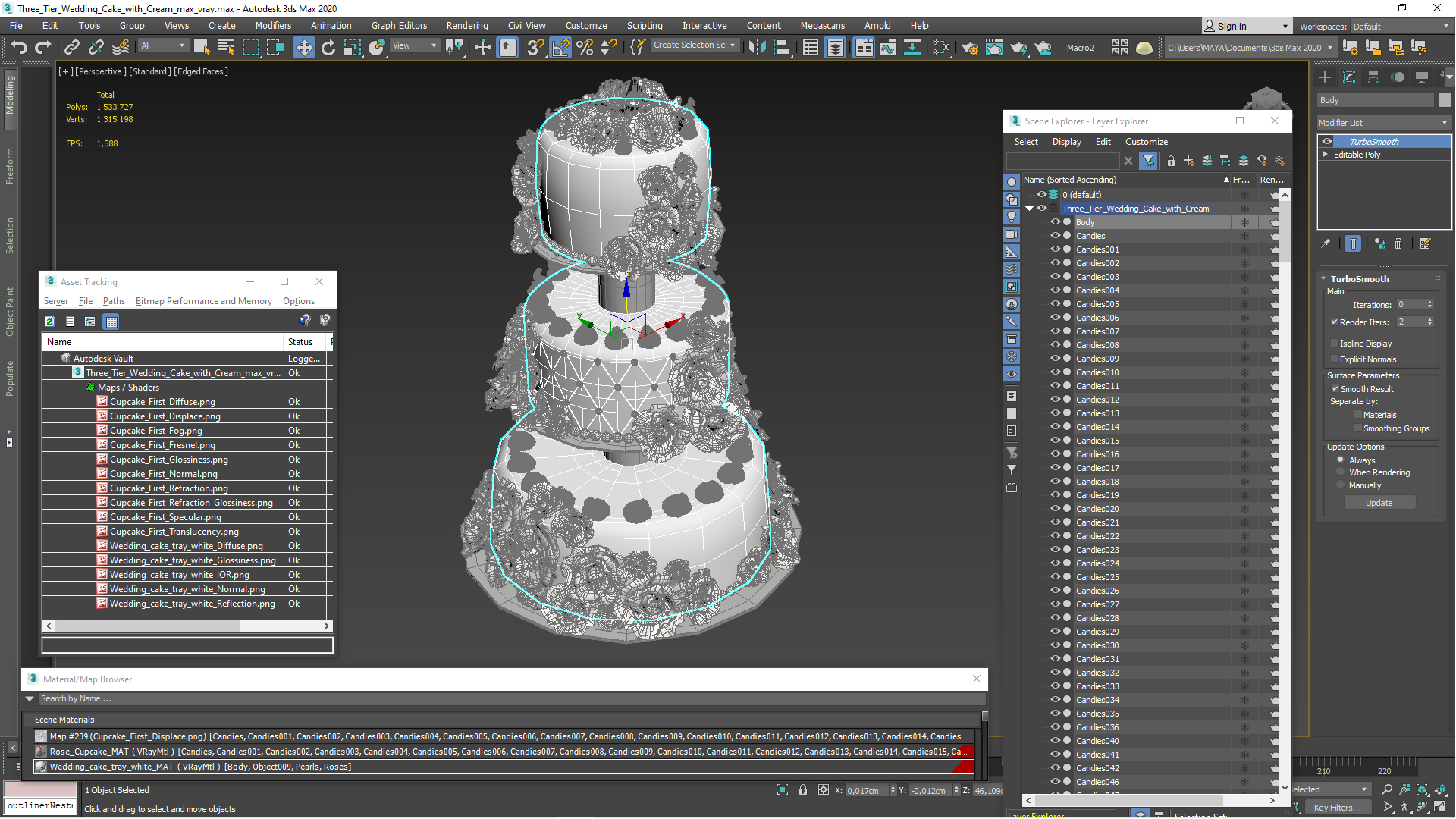Collapse the Three_Tier_Wedding_Cake_with_Cream layer
The height and width of the screenshot is (819, 1456).
1029,209
